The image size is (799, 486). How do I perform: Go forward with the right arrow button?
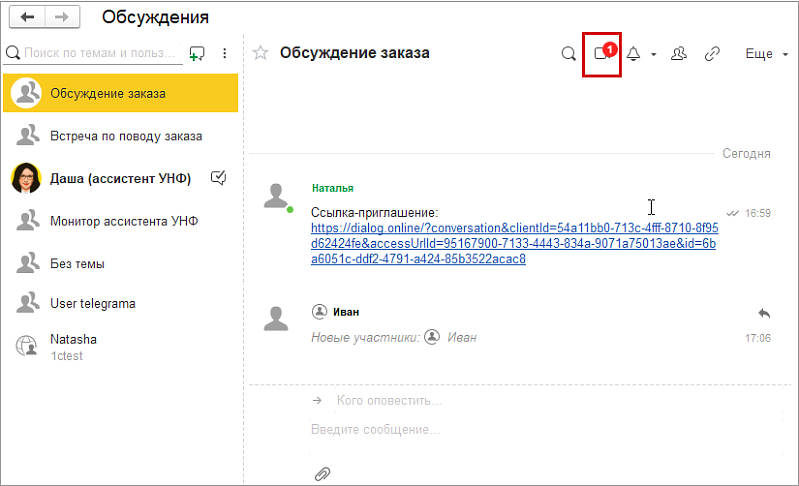[62, 17]
